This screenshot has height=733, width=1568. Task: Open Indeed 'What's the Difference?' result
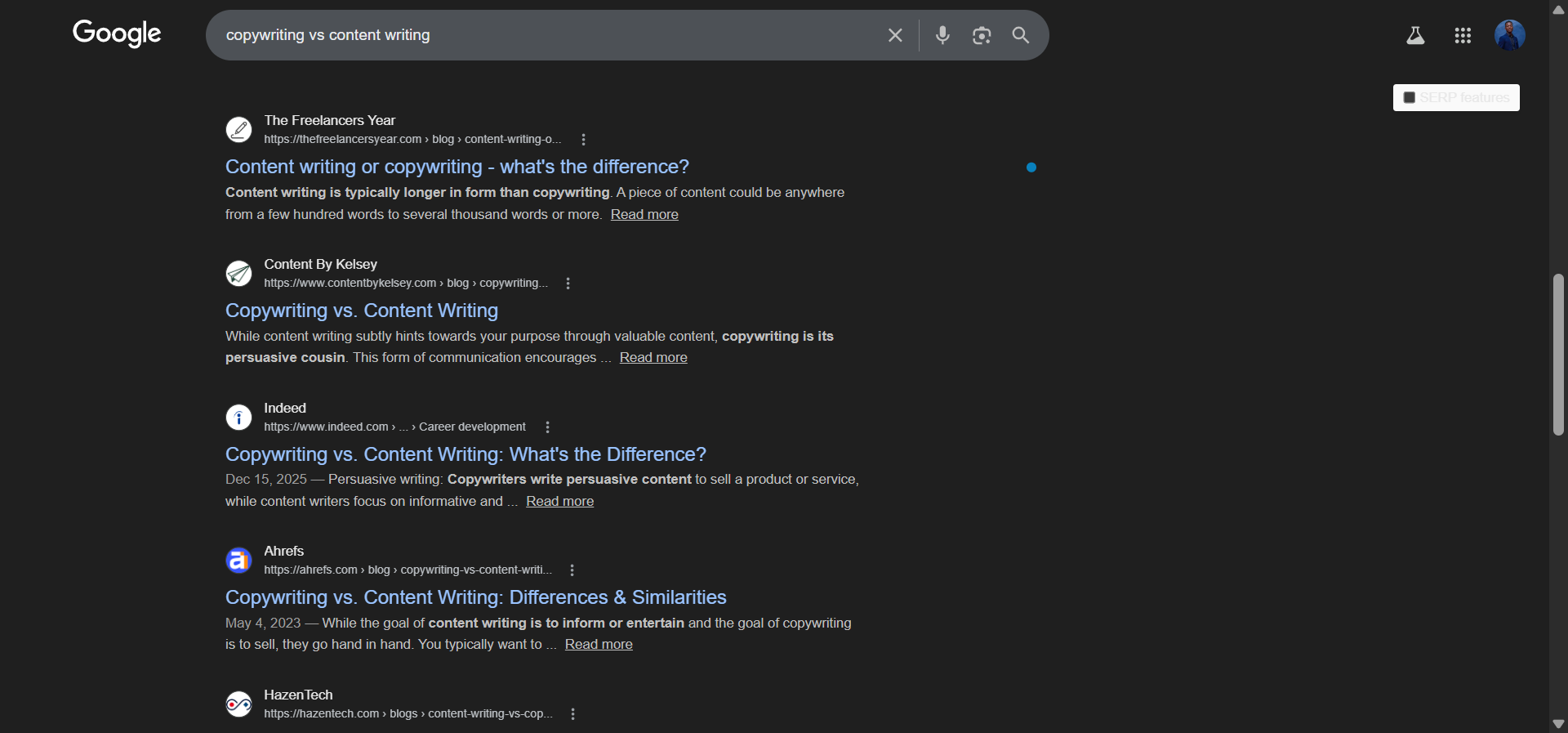point(465,454)
